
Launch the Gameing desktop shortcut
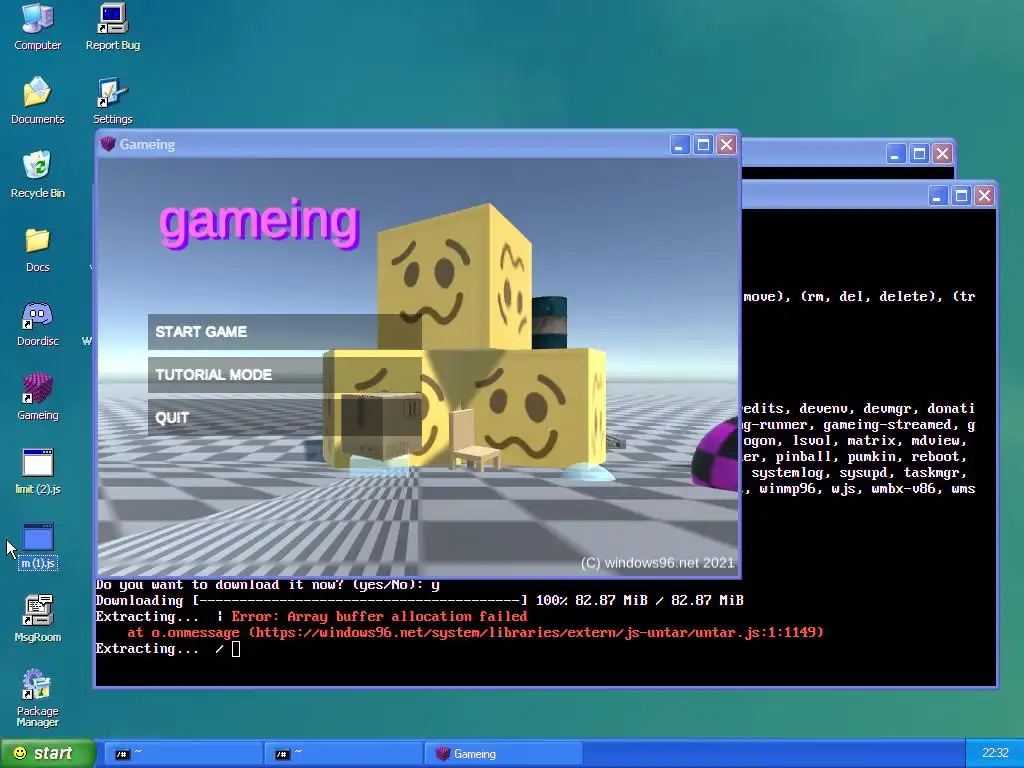point(37,396)
